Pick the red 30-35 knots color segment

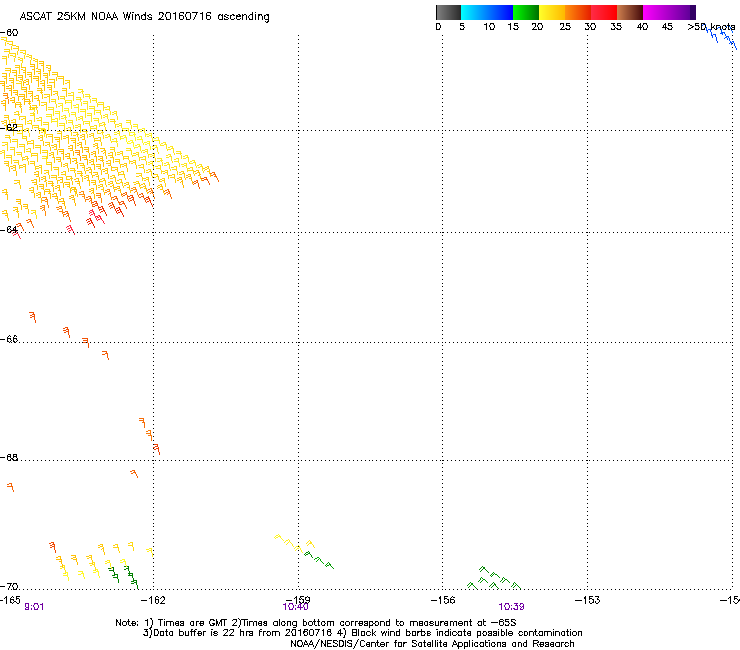pyautogui.click(x=604, y=12)
